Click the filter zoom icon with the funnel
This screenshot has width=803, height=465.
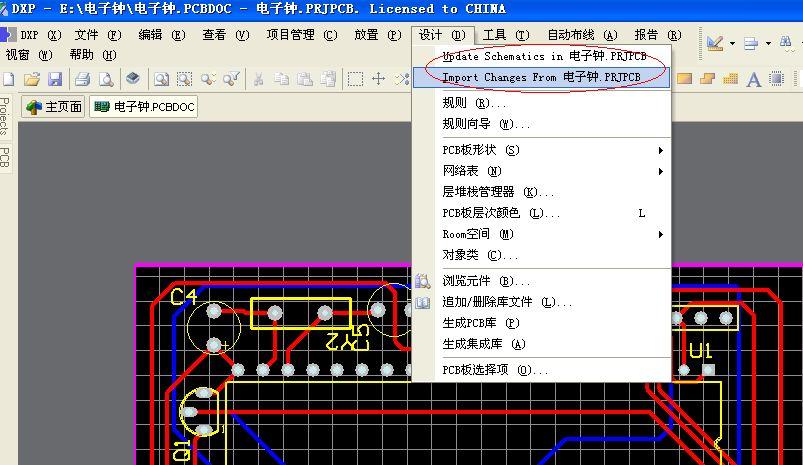click(x=231, y=79)
